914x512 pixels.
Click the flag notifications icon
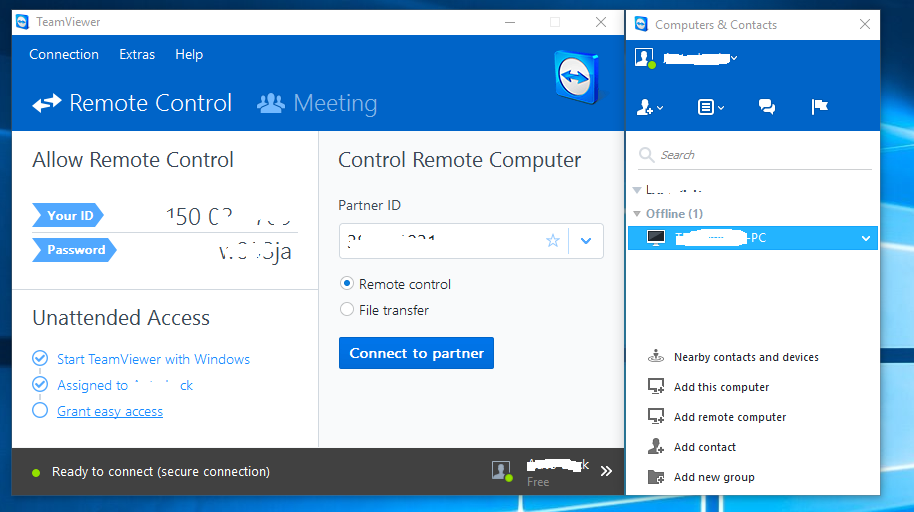[820, 107]
